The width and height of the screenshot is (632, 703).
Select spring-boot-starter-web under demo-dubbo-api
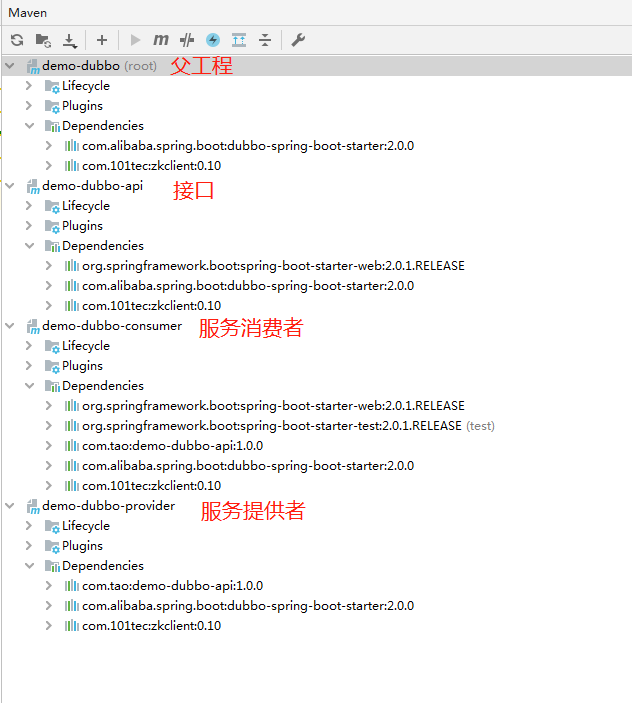[273, 266]
